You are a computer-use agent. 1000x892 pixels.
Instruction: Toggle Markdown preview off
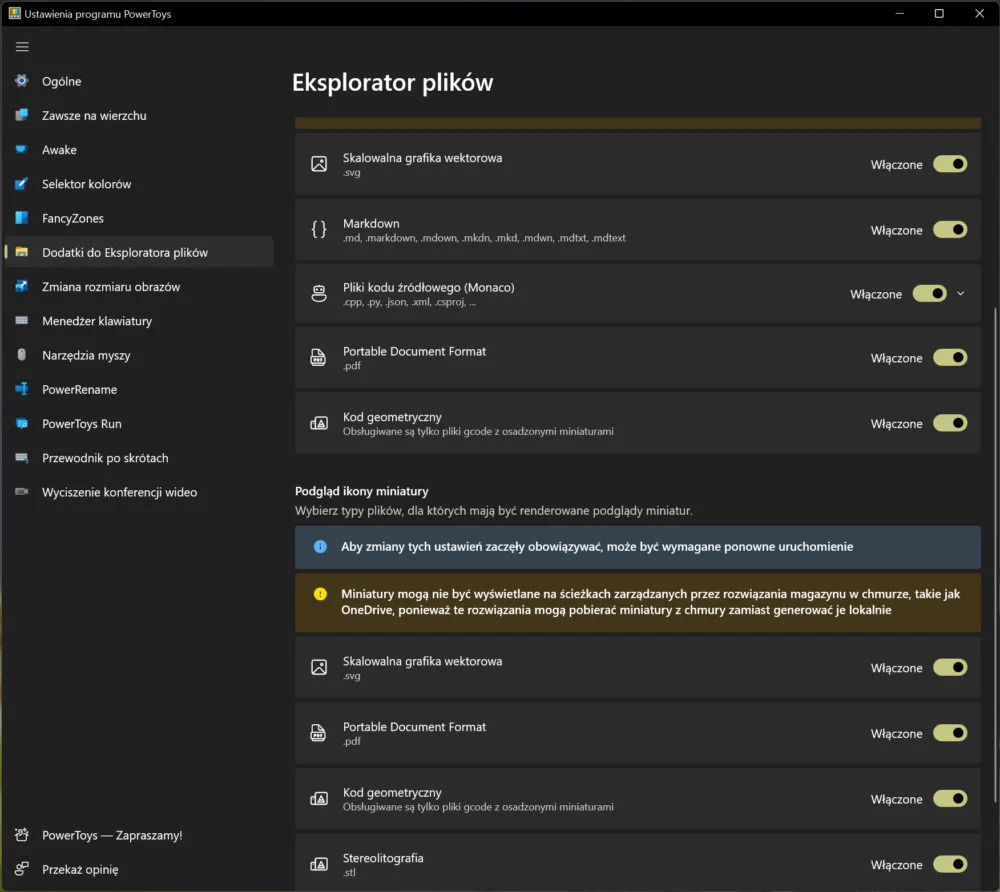(x=950, y=230)
